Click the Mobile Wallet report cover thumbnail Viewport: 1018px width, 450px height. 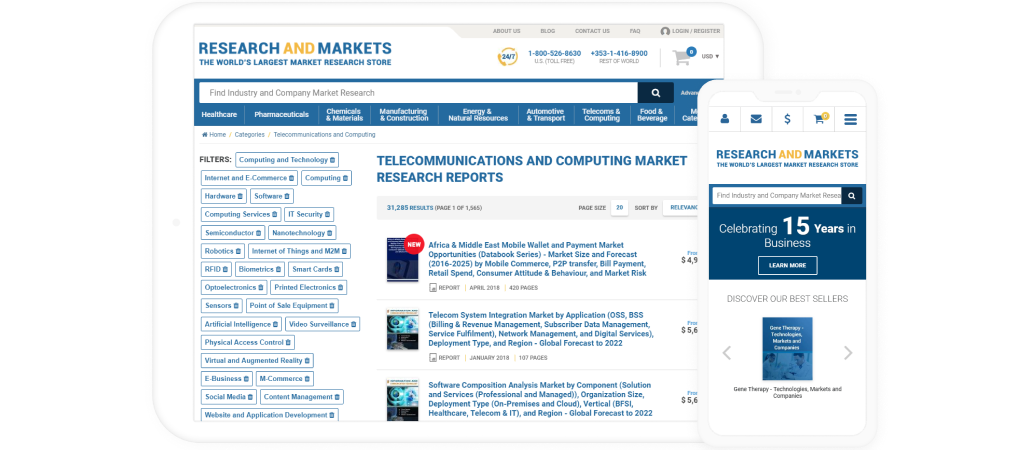point(403,259)
